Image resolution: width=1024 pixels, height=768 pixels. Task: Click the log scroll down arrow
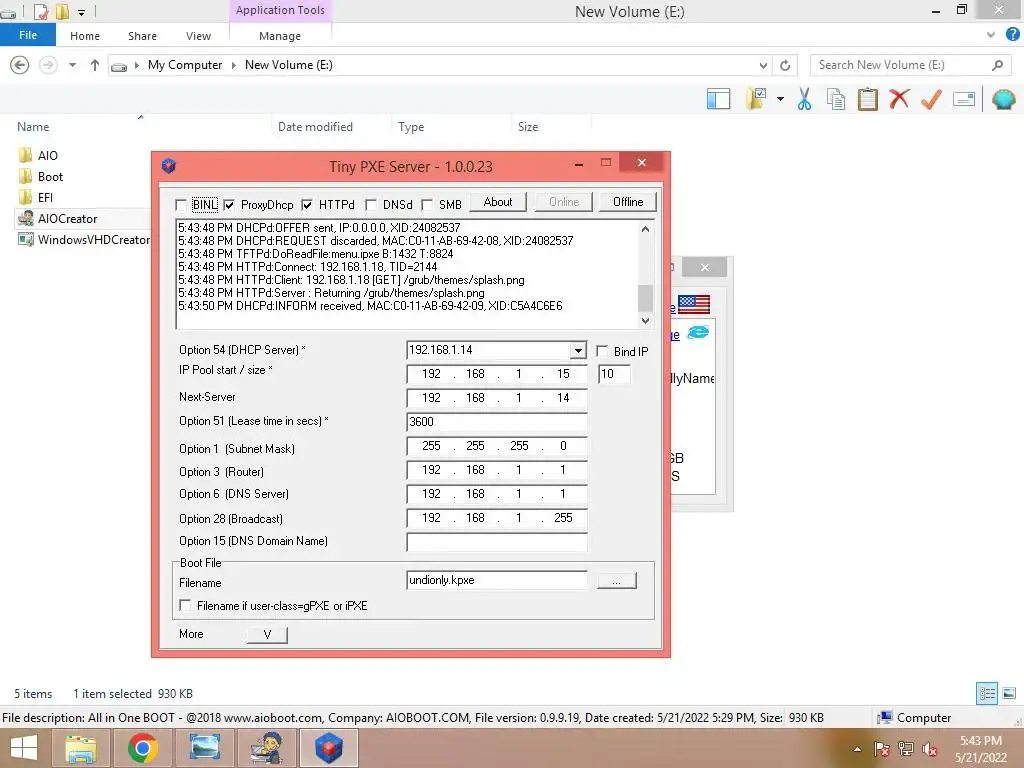645,321
